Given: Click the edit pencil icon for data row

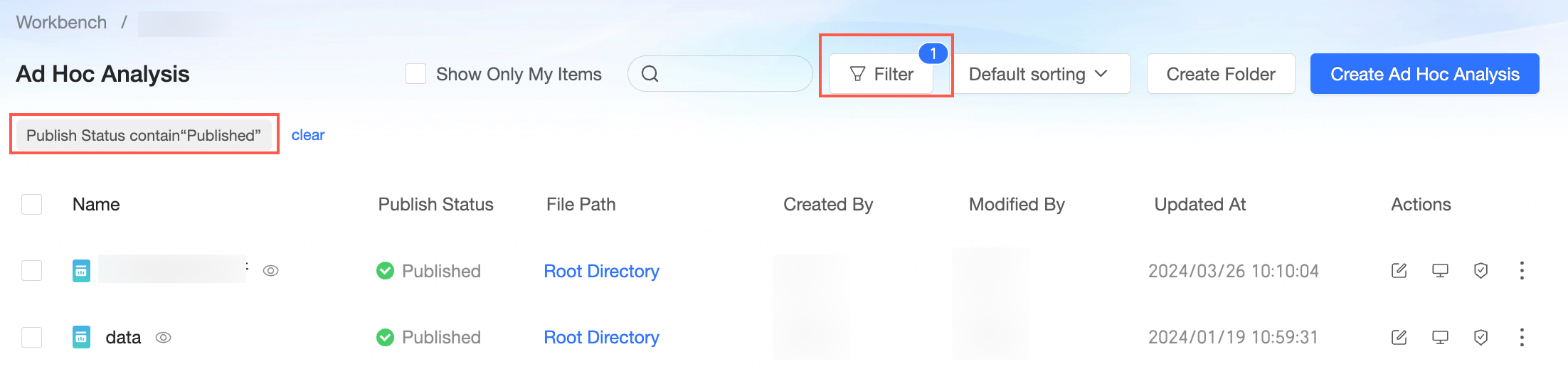Looking at the screenshot, I should (1399, 337).
